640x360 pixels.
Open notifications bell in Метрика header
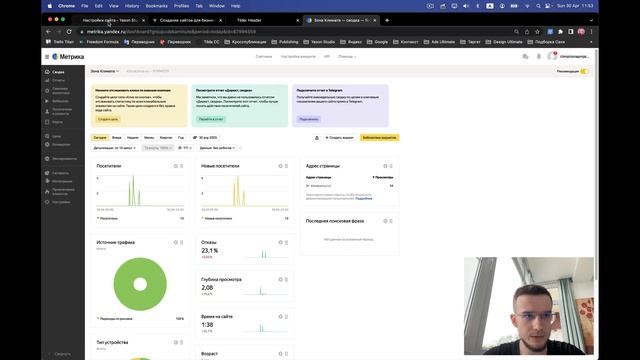(x=539, y=57)
